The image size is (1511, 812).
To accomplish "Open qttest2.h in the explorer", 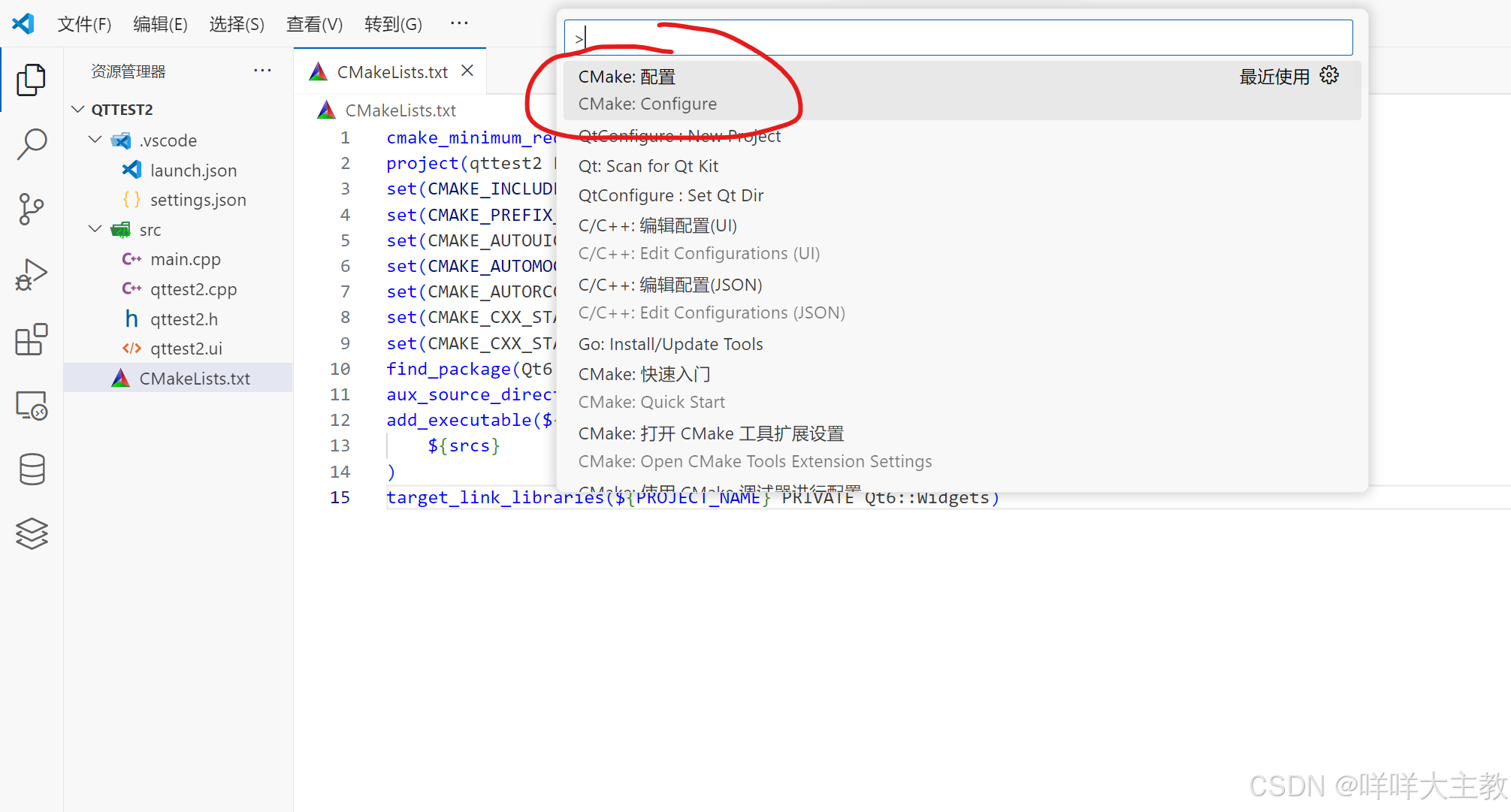I will point(178,319).
